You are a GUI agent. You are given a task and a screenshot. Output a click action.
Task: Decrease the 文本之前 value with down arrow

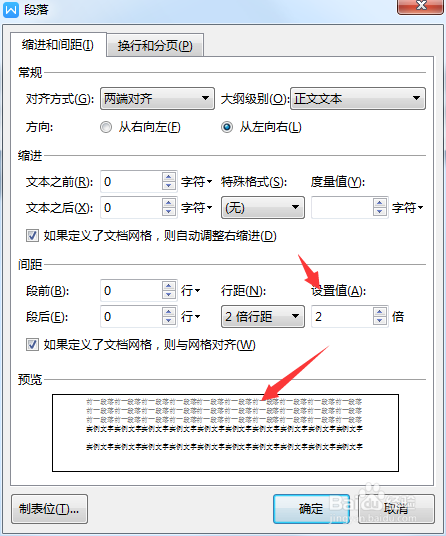coord(168,186)
